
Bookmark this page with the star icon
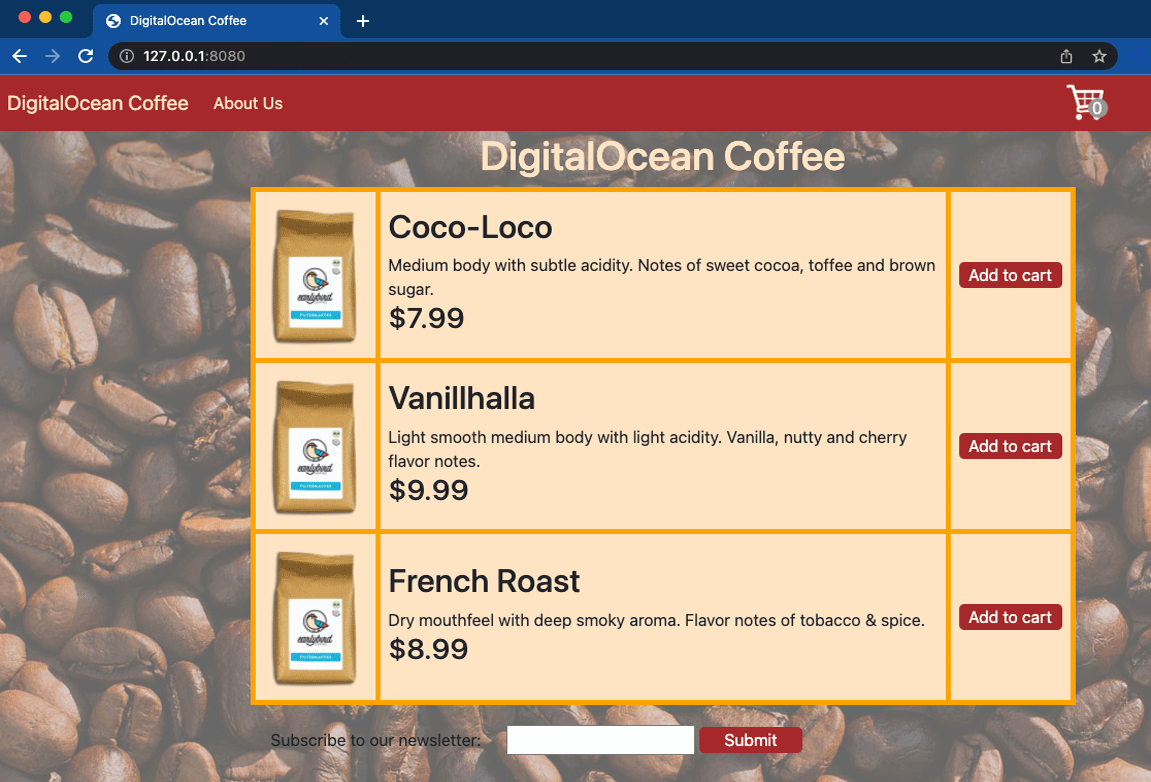click(1099, 57)
